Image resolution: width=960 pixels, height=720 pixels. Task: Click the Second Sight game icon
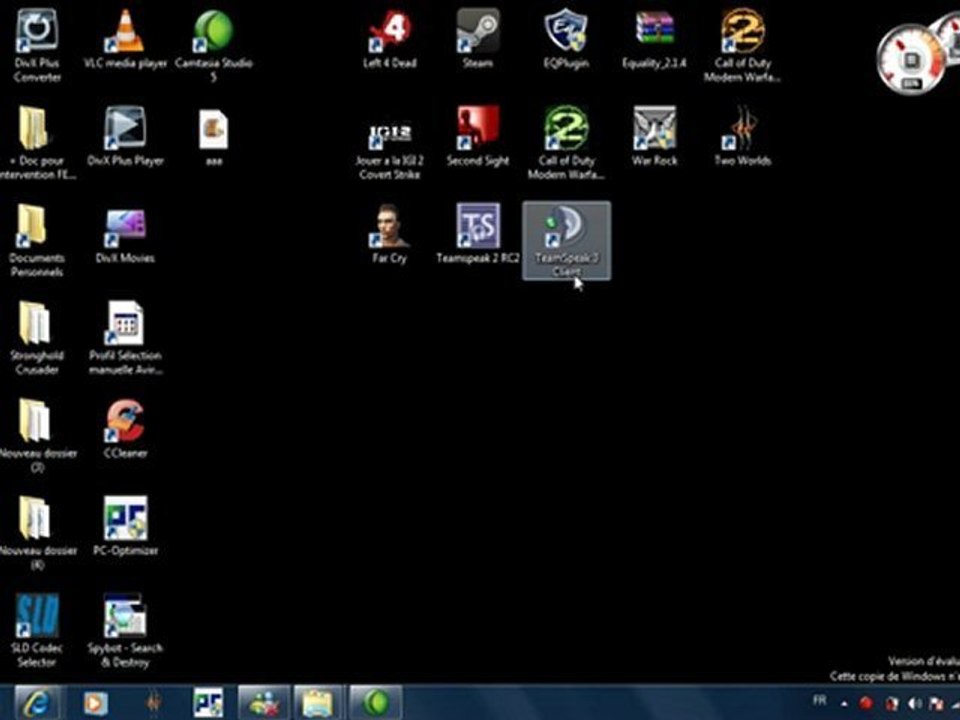[478, 136]
